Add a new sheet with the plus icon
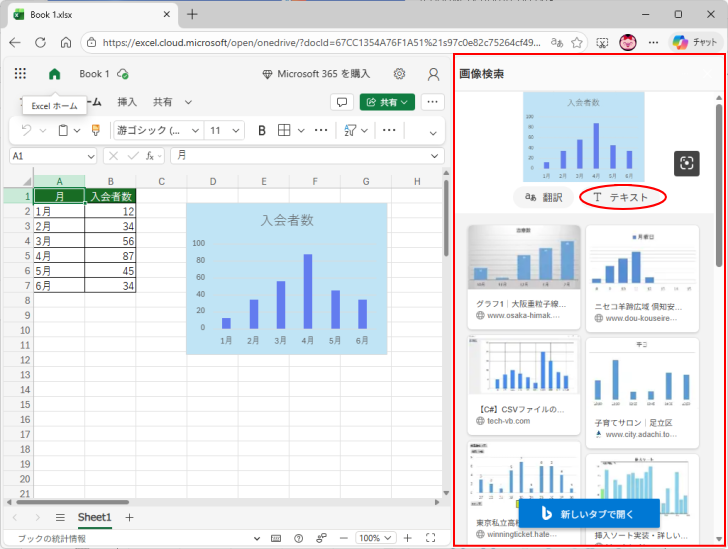 coord(129,517)
